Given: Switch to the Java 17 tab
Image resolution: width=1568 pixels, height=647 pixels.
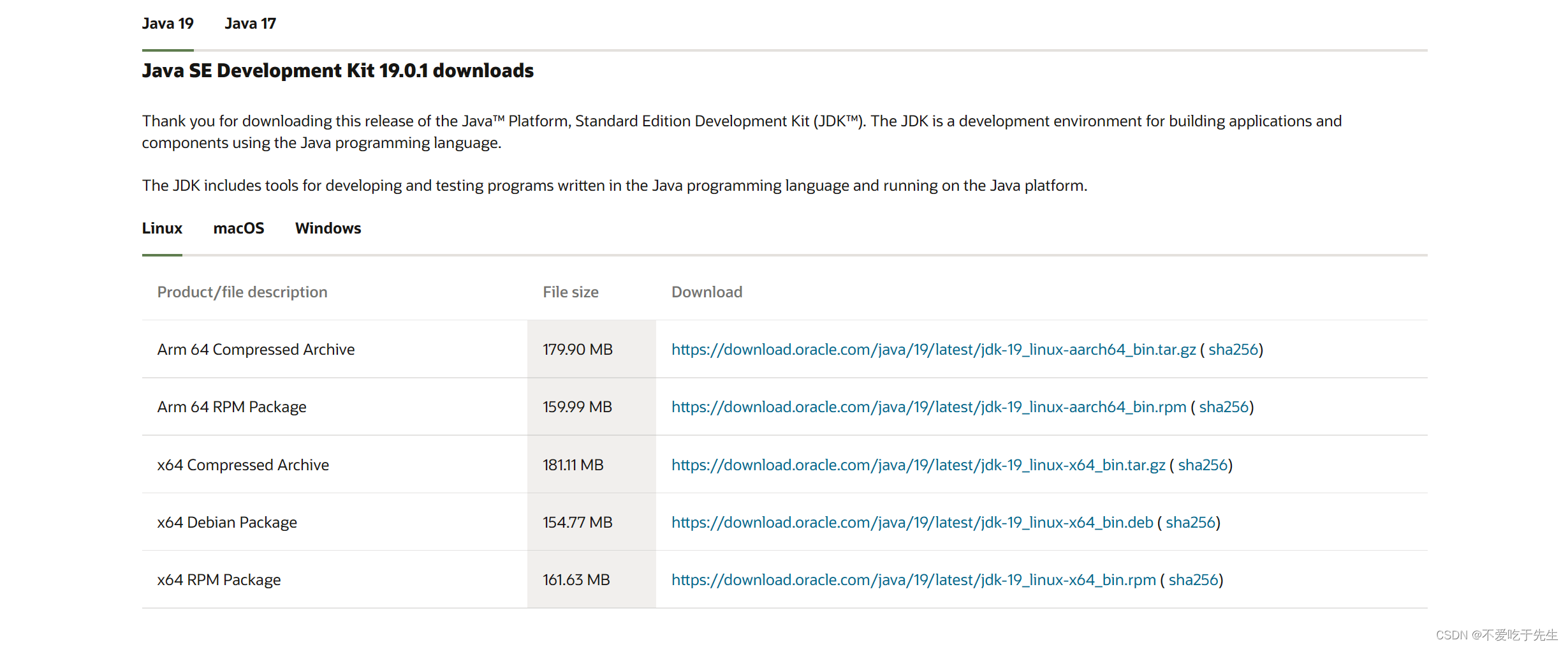Looking at the screenshot, I should pyautogui.click(x=250, y=24).
